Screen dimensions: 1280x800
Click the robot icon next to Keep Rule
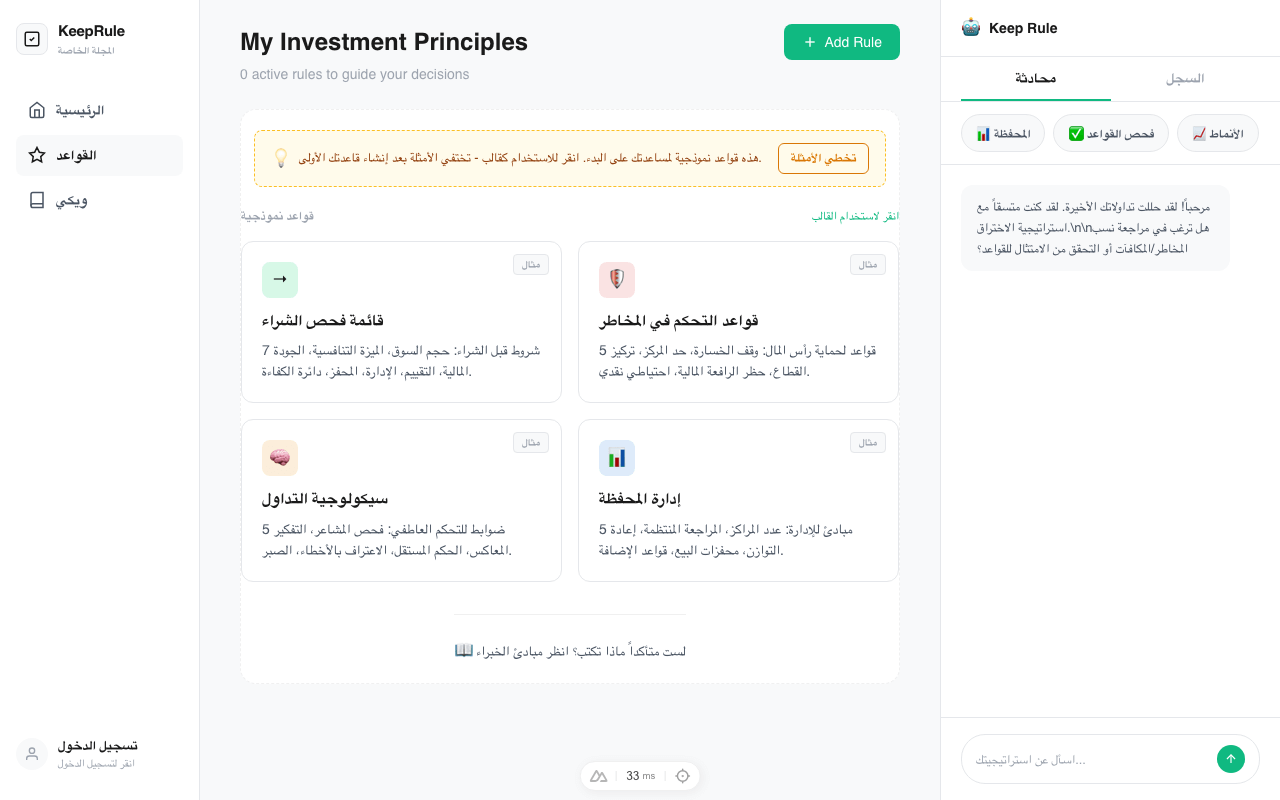970,28
